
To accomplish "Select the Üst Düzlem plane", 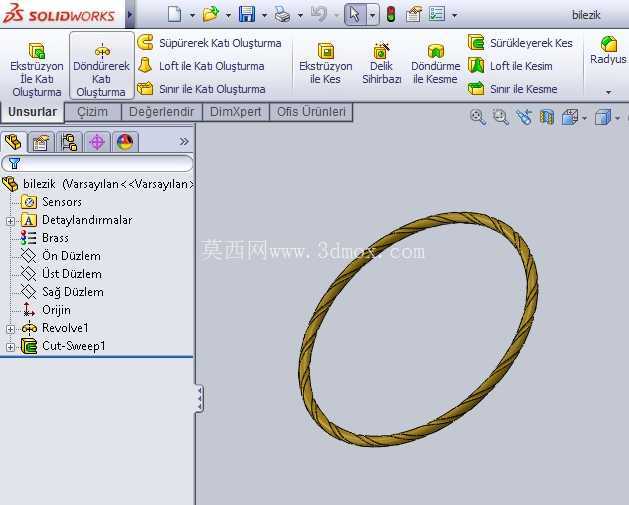I will (61, 274).
